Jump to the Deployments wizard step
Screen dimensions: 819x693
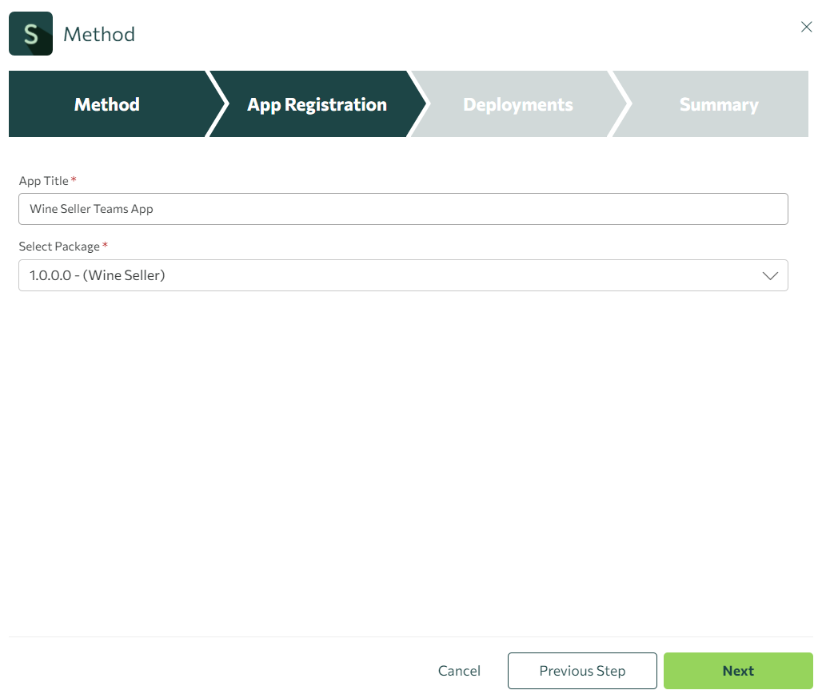point(518,104)
